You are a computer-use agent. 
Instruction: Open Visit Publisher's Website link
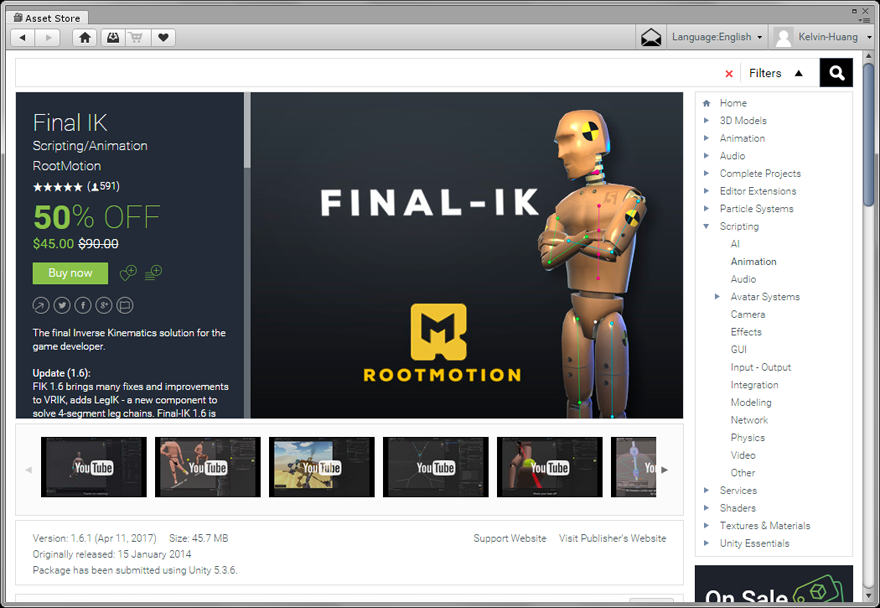click(612, 538)
